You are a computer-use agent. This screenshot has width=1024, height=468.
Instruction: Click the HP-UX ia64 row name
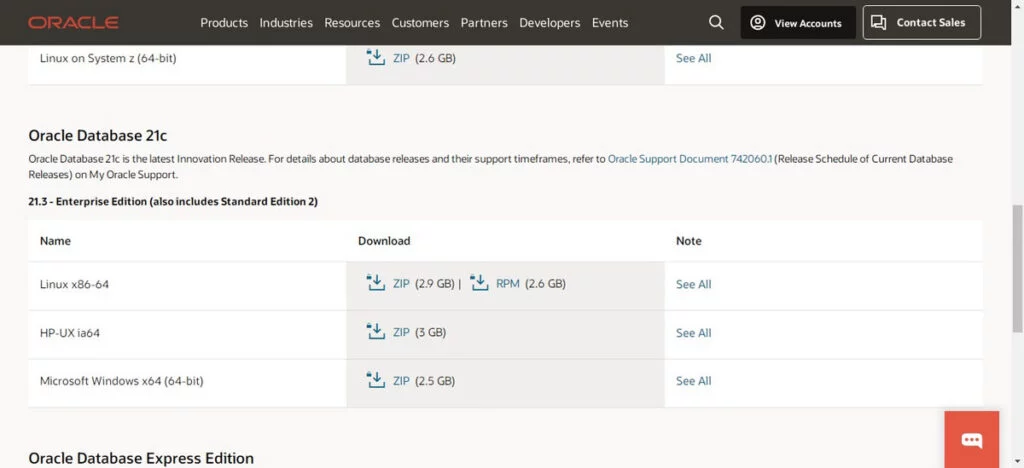point(70,333)
